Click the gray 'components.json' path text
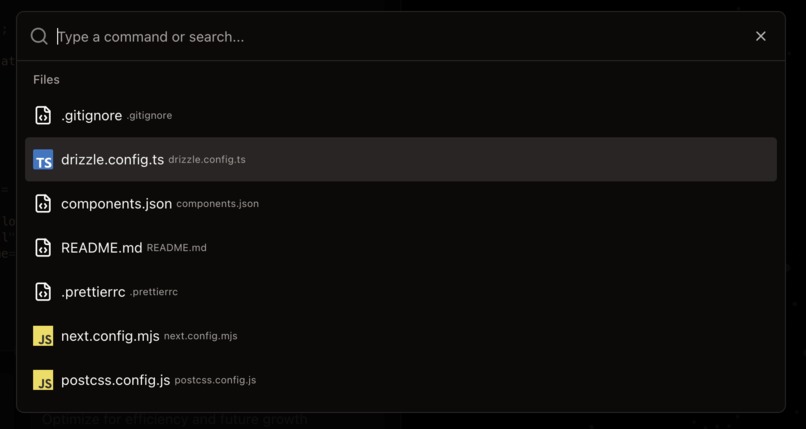This screenshot has width=806, height=429. point(217,204)
